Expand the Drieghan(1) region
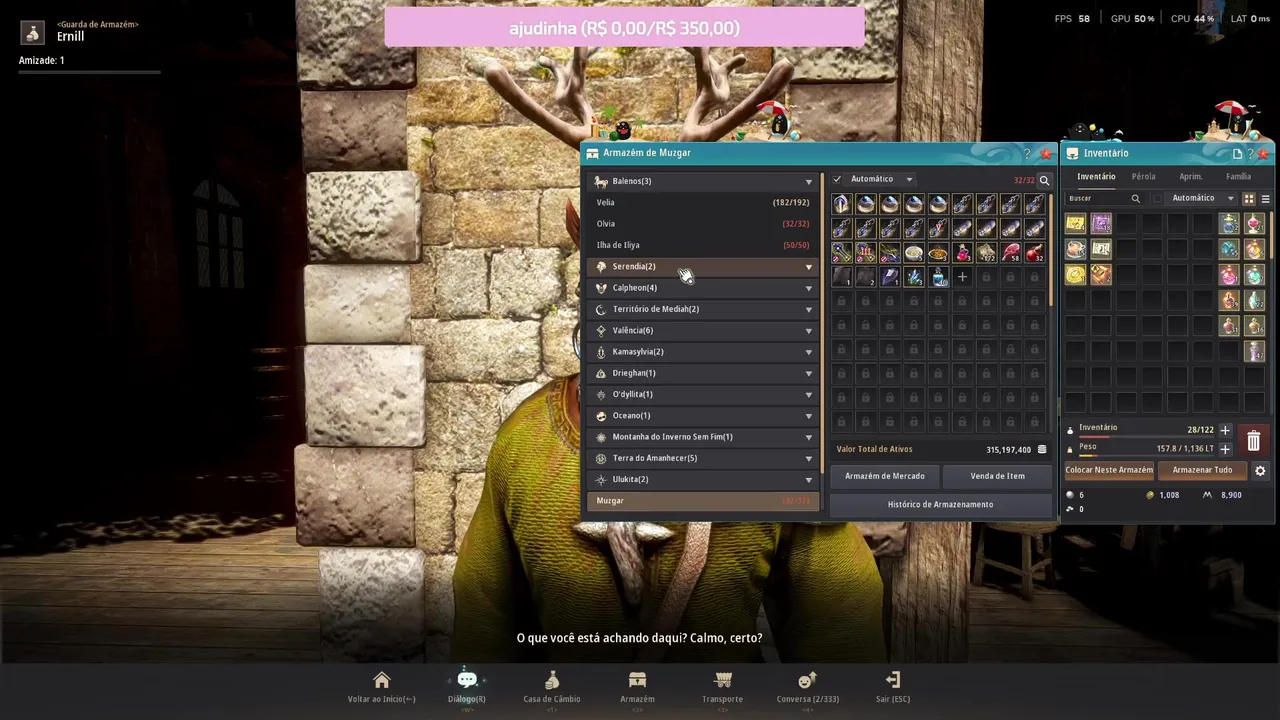Screen dimensions: 1280x720 [x=703, y=373]
